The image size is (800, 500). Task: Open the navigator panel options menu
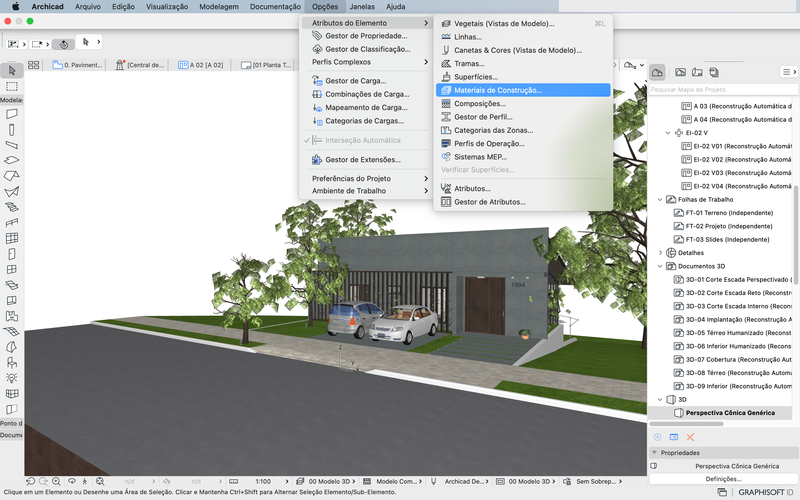789,72
